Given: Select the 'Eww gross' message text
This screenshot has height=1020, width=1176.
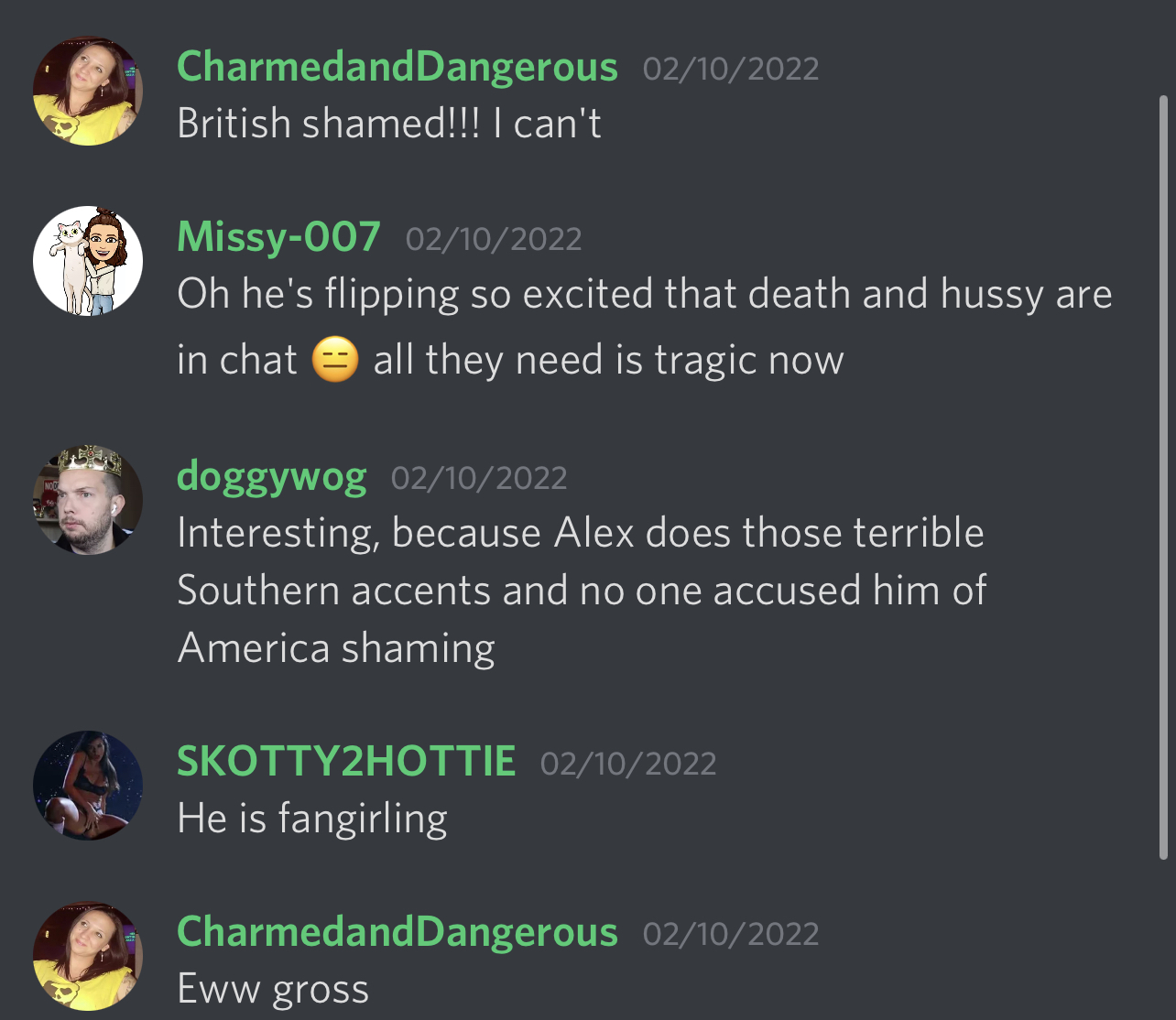Looking at the screenshot, I should point(273,990).
